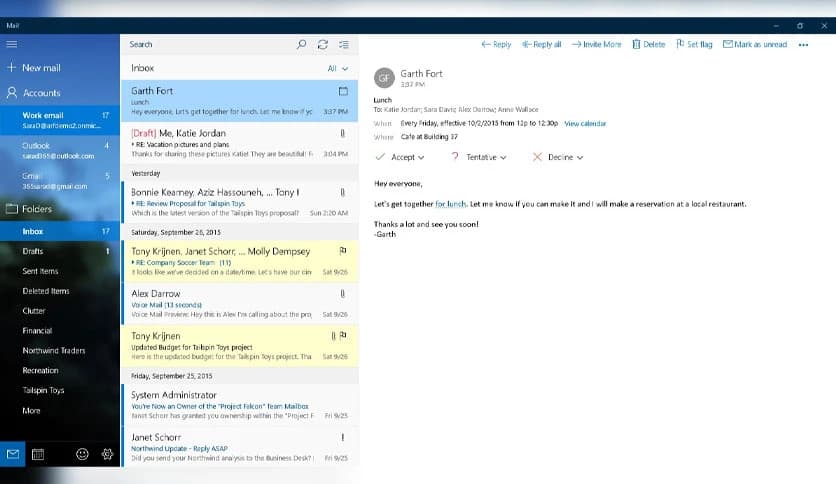Viewport: 836px width, 484px height.
Task: Open the Tailspin Toys folder
Action: (60, 390)
